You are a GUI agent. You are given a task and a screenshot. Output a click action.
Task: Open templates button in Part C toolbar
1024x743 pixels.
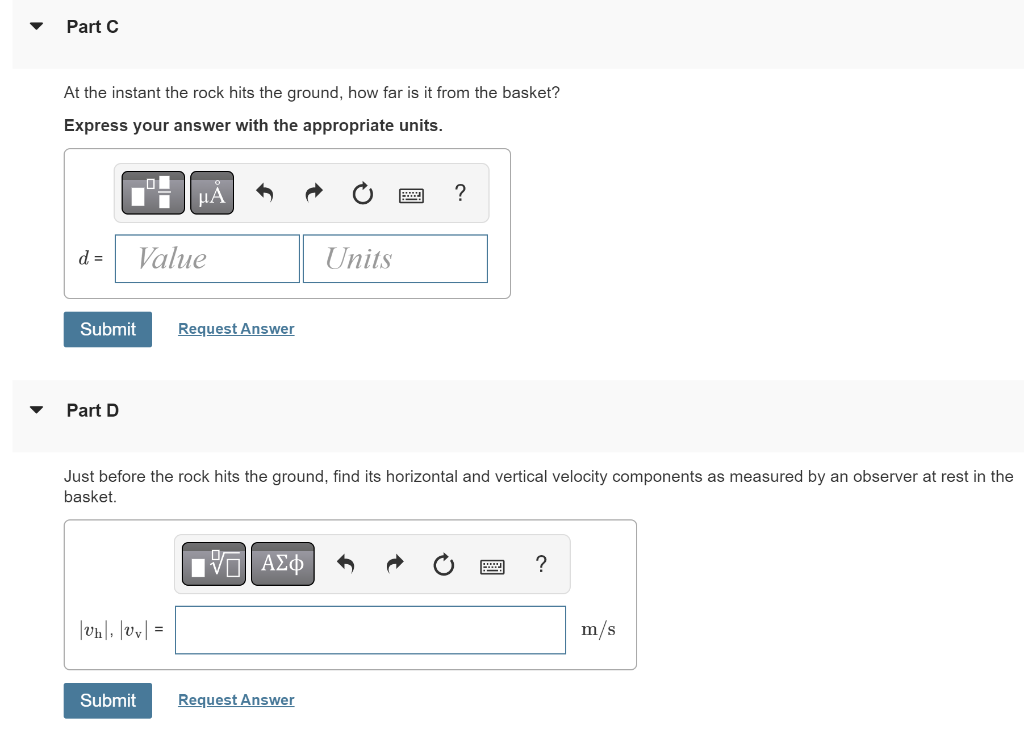[153, 193]
